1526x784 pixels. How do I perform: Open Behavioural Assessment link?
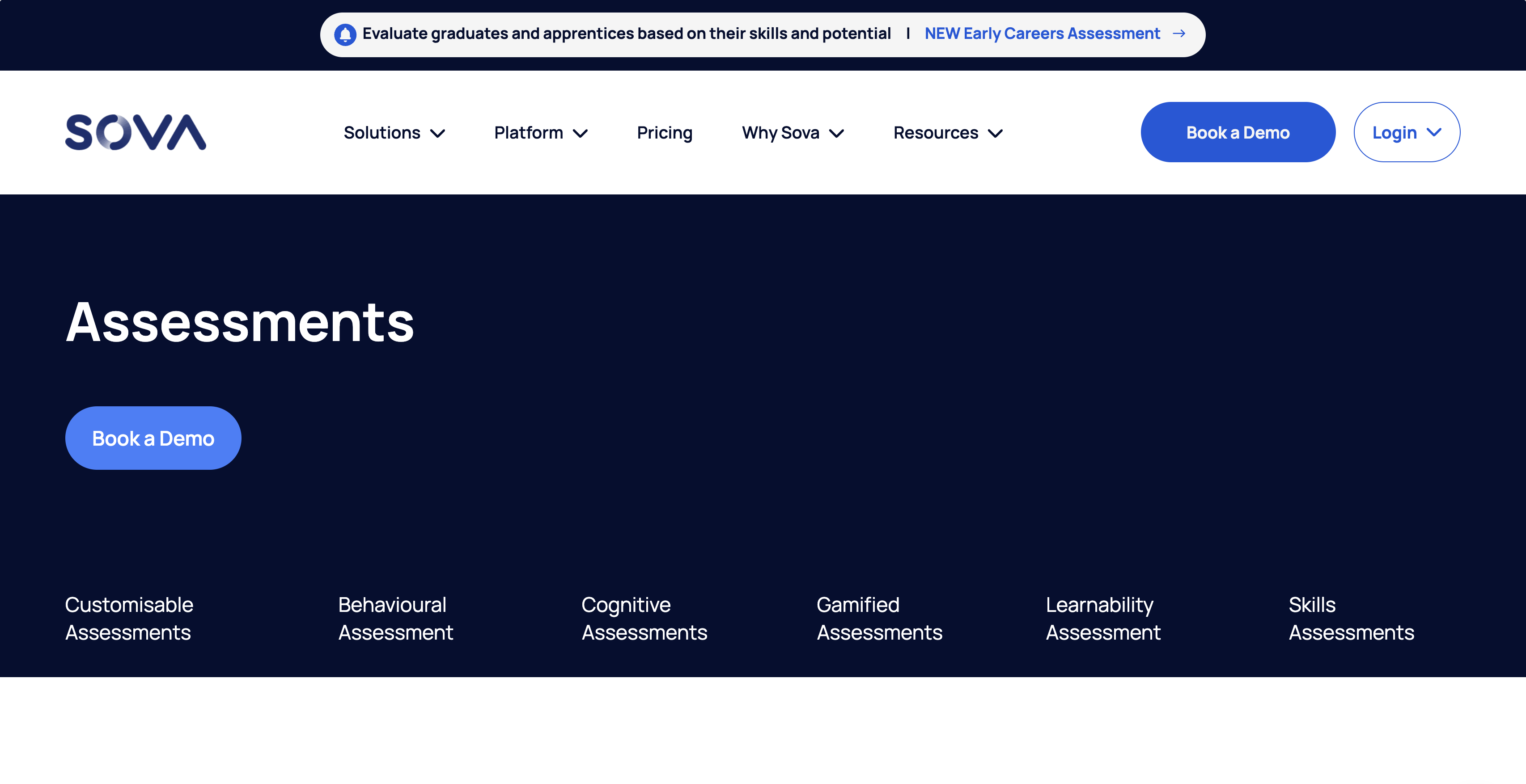(396, 619)
